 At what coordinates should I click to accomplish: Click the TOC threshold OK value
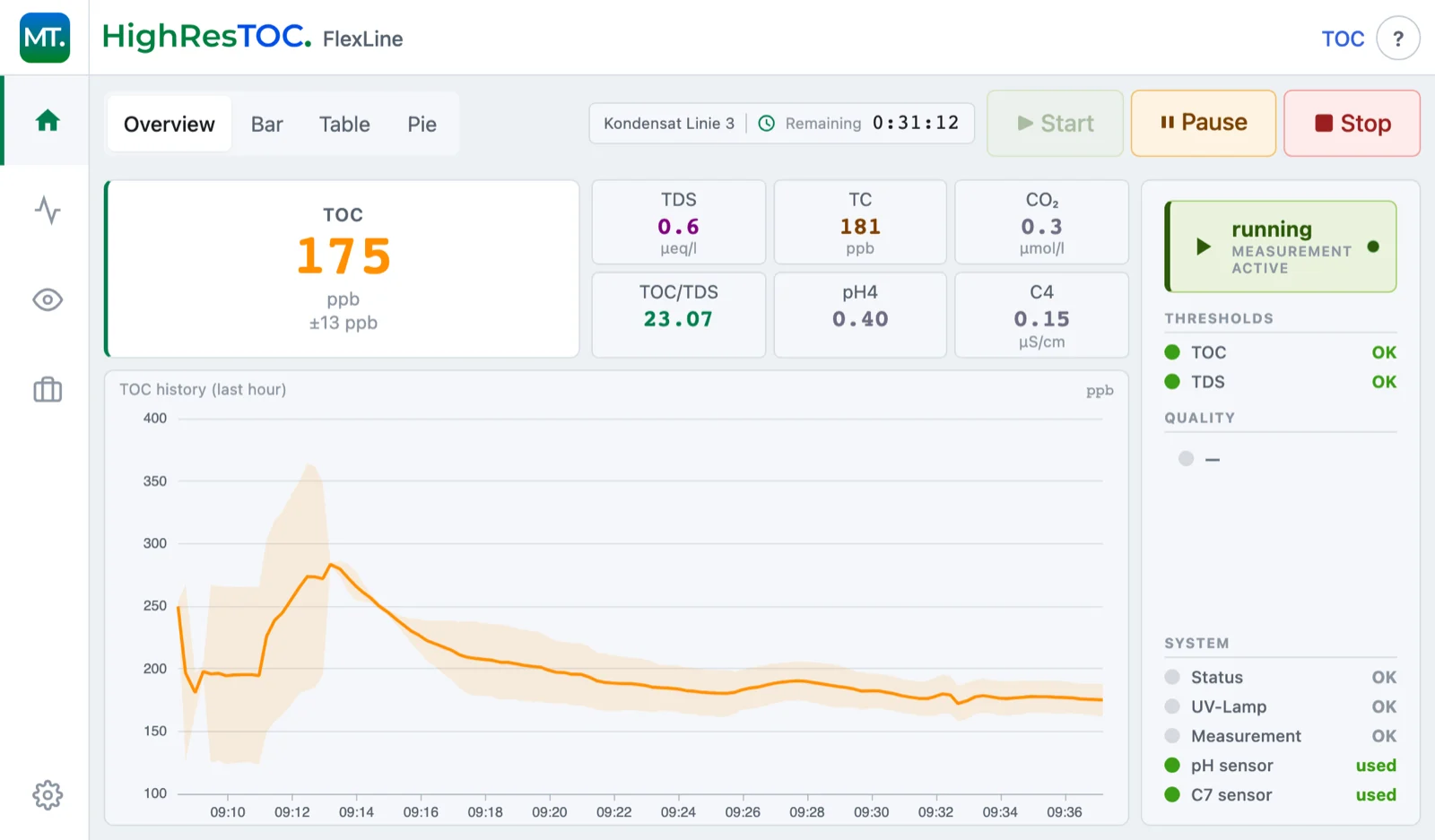pyautogui.click(x=1384, y=352)
